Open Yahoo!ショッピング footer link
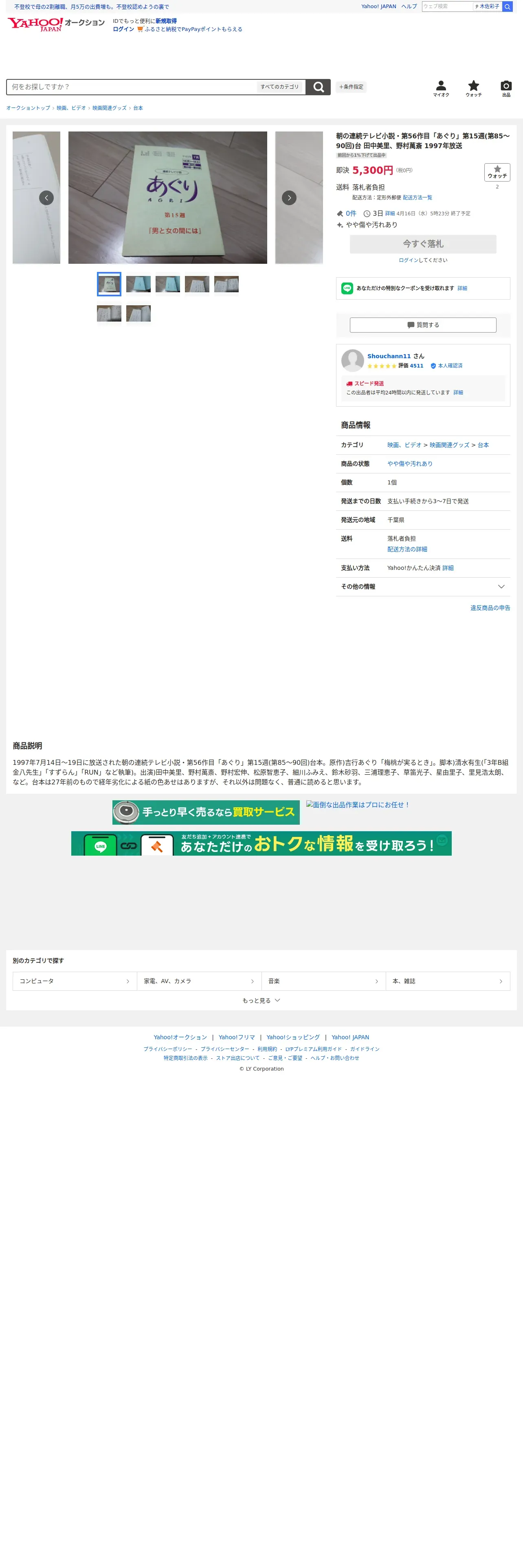Viewport: 523px width, 1568px height. [293, 1038]
